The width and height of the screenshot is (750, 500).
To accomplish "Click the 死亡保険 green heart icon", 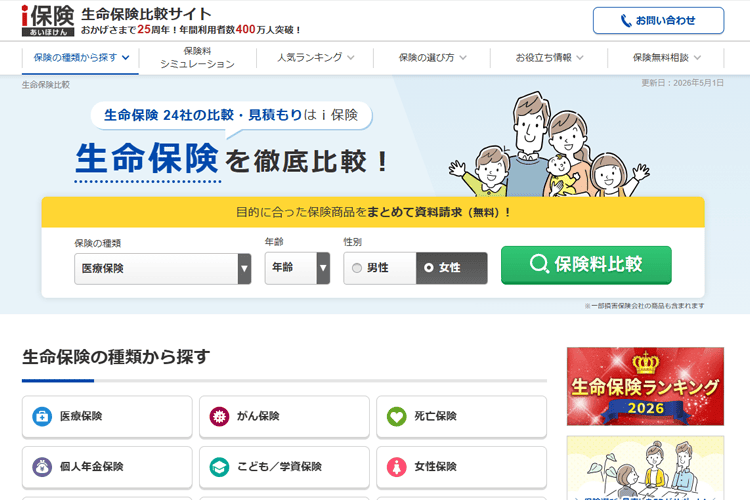I will click(x=397, y=416).
